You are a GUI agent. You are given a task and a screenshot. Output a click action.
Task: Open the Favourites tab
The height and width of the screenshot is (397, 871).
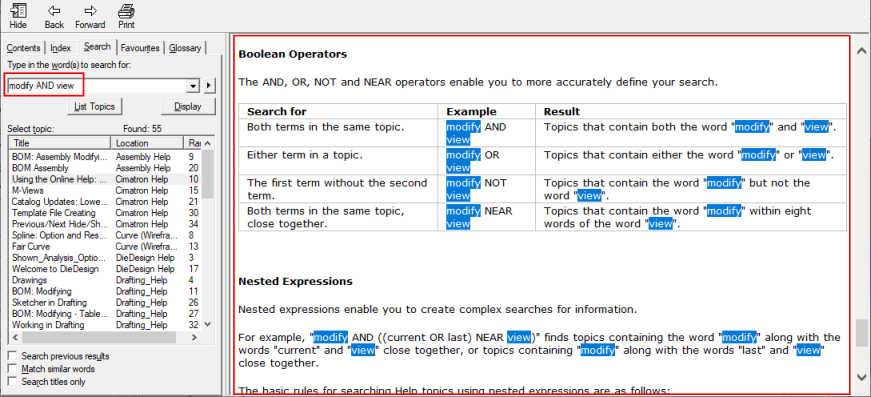[x=140, y=48]
